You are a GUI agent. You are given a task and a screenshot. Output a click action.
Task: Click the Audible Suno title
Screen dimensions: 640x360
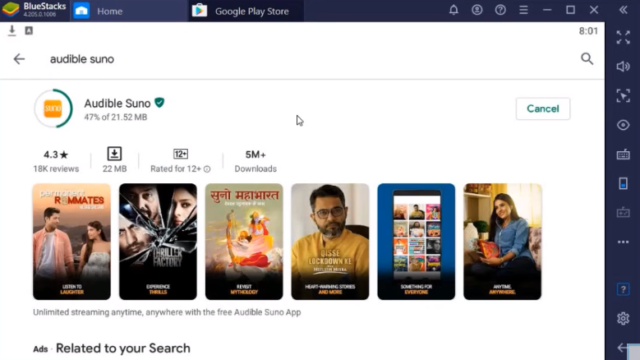tap(117, 103)
